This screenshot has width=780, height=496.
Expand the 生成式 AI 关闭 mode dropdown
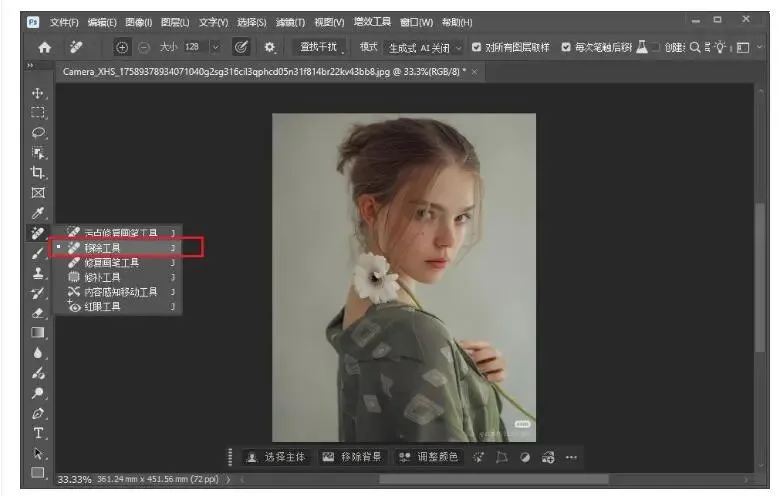click(x=459, y=47)
